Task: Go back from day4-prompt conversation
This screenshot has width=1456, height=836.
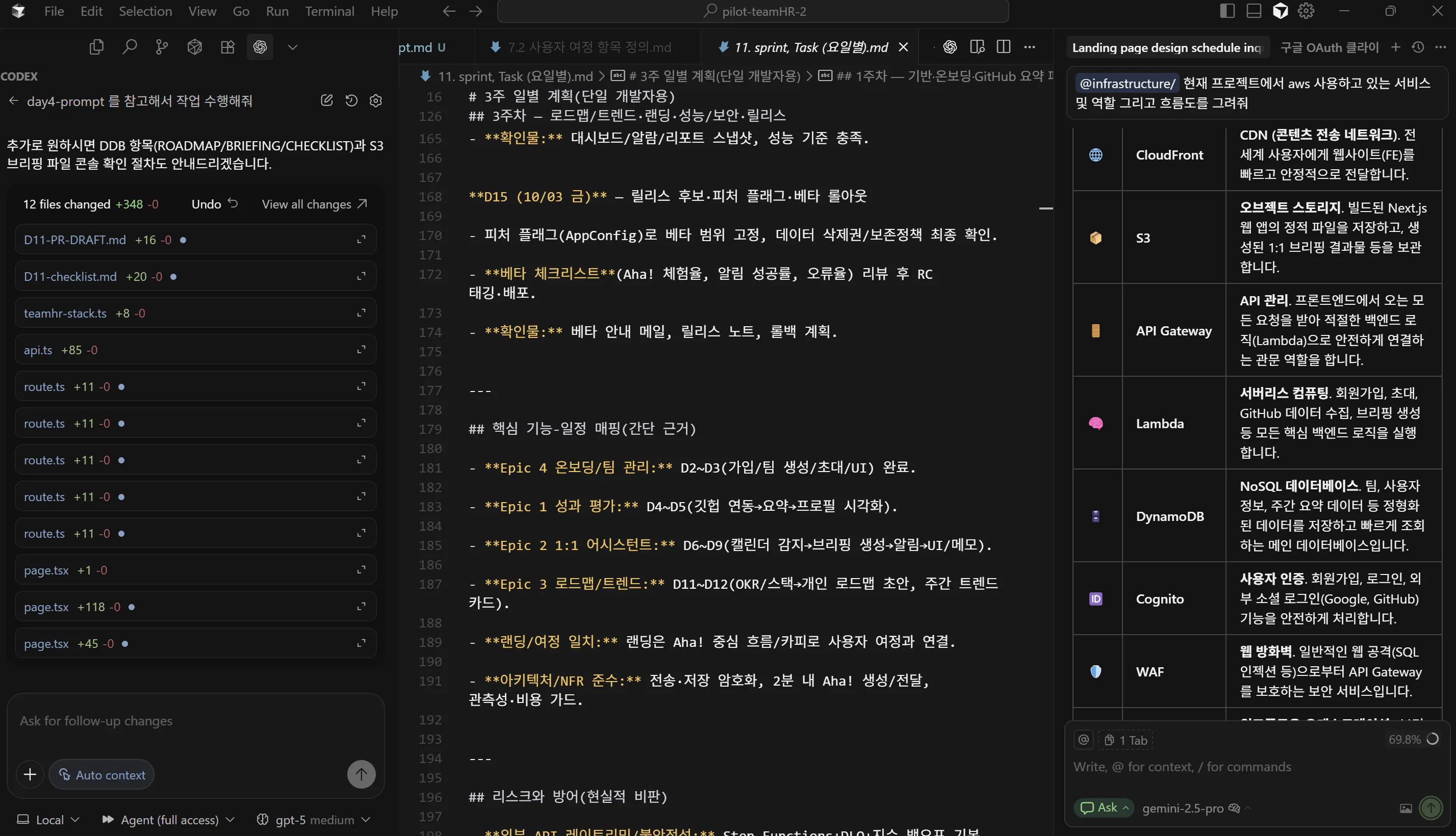Action: [14, 101]
